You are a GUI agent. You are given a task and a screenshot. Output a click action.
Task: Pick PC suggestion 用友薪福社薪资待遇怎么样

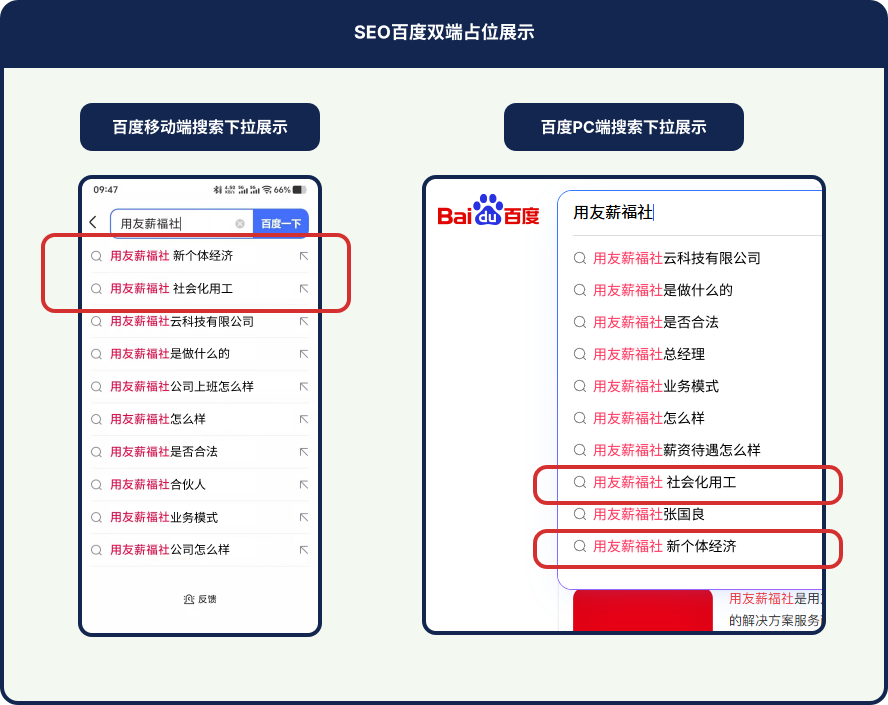(x=676, y=450)
